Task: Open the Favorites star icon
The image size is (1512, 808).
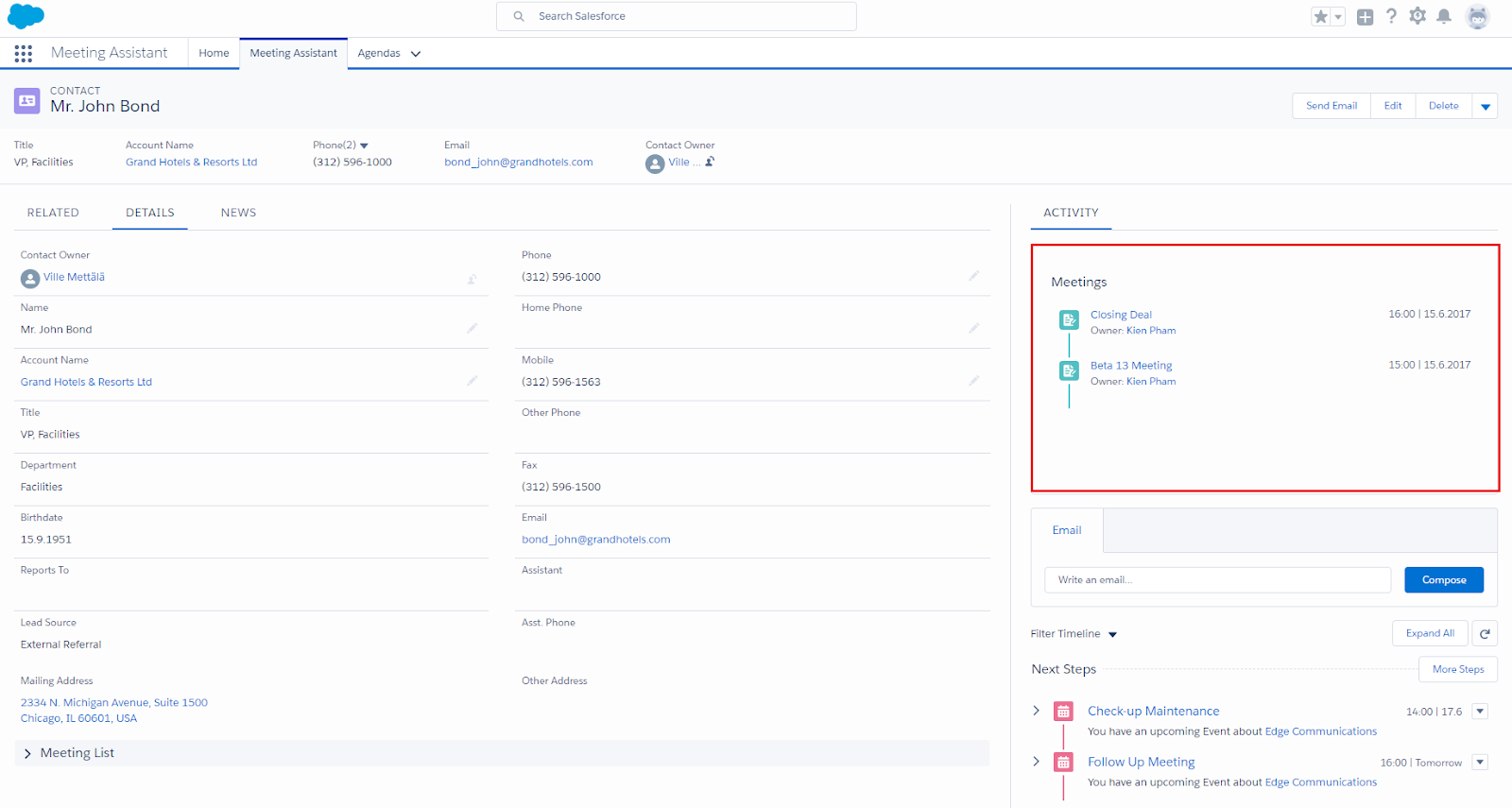Action: point(1321,16)
